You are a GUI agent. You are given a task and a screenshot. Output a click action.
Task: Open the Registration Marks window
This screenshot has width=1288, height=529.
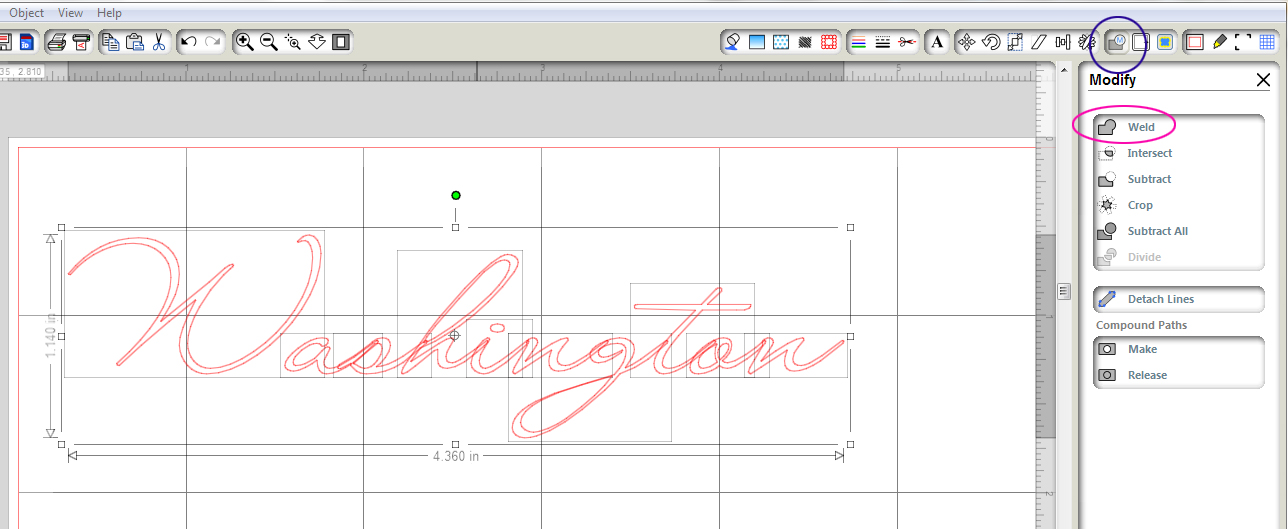click(1243, 42)
